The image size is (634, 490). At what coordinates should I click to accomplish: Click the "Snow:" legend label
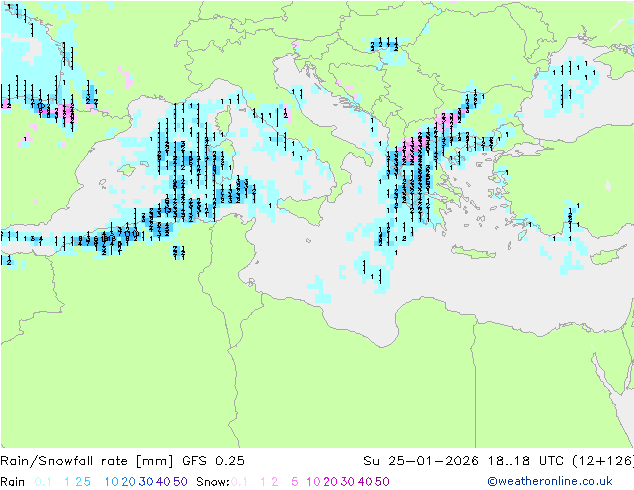click(x=213, y=482)
